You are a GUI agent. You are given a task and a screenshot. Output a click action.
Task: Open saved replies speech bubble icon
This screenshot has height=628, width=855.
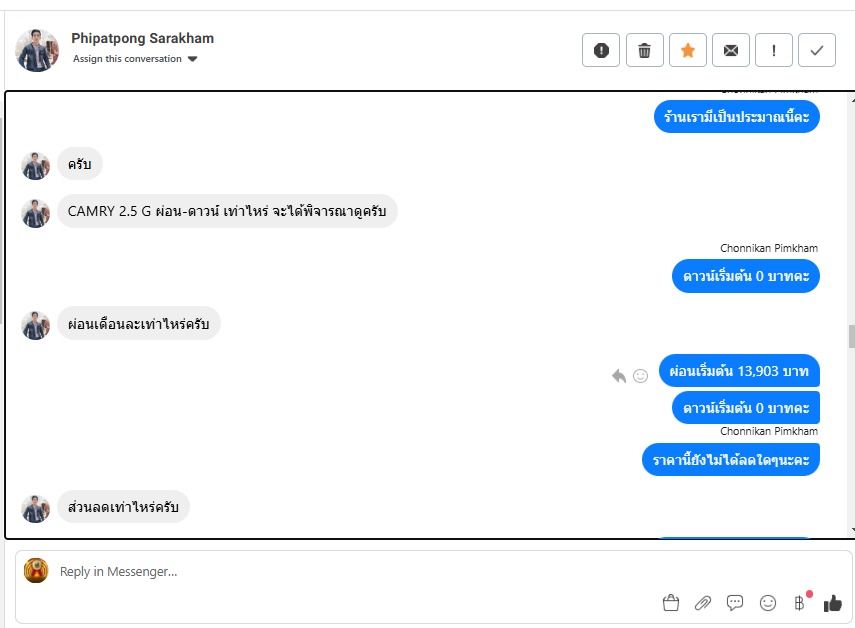coord(735,603)
